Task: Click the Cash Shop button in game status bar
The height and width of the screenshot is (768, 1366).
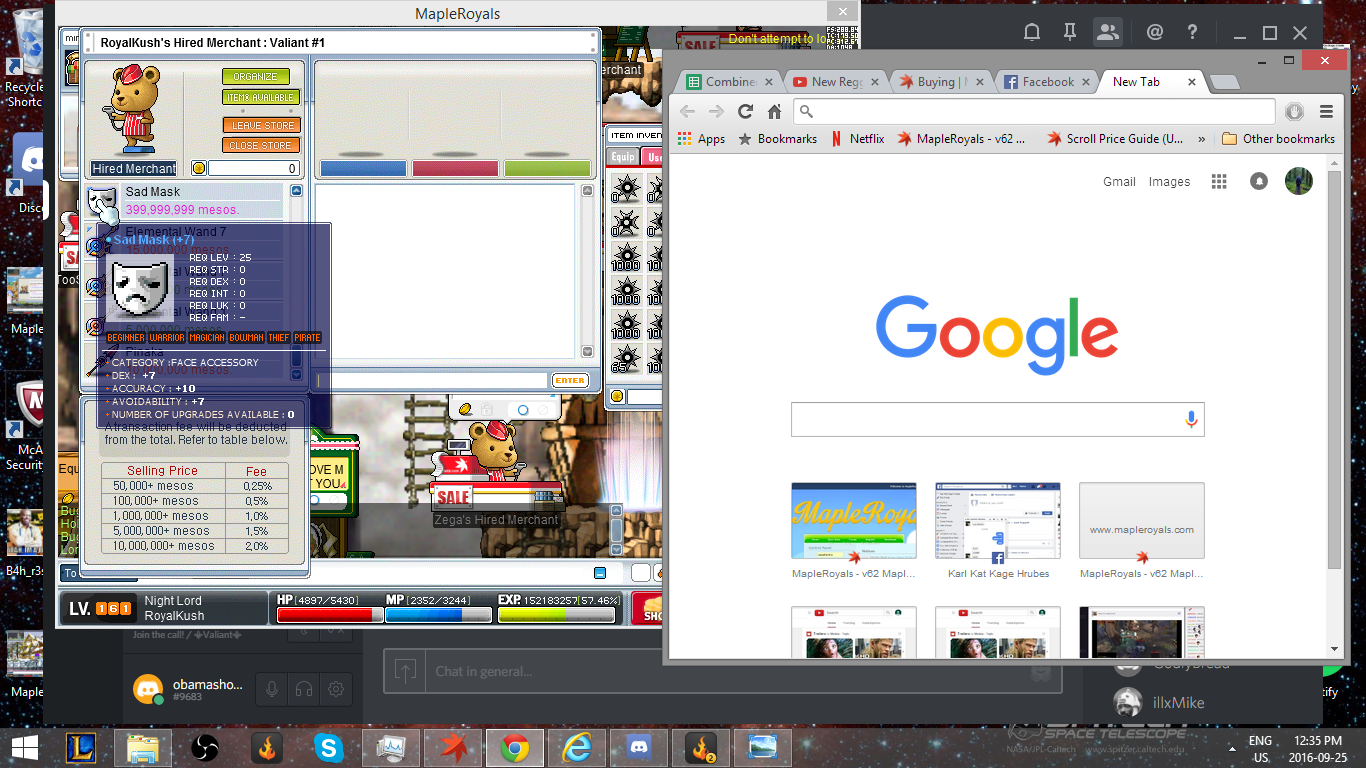Action: point(647,609)
